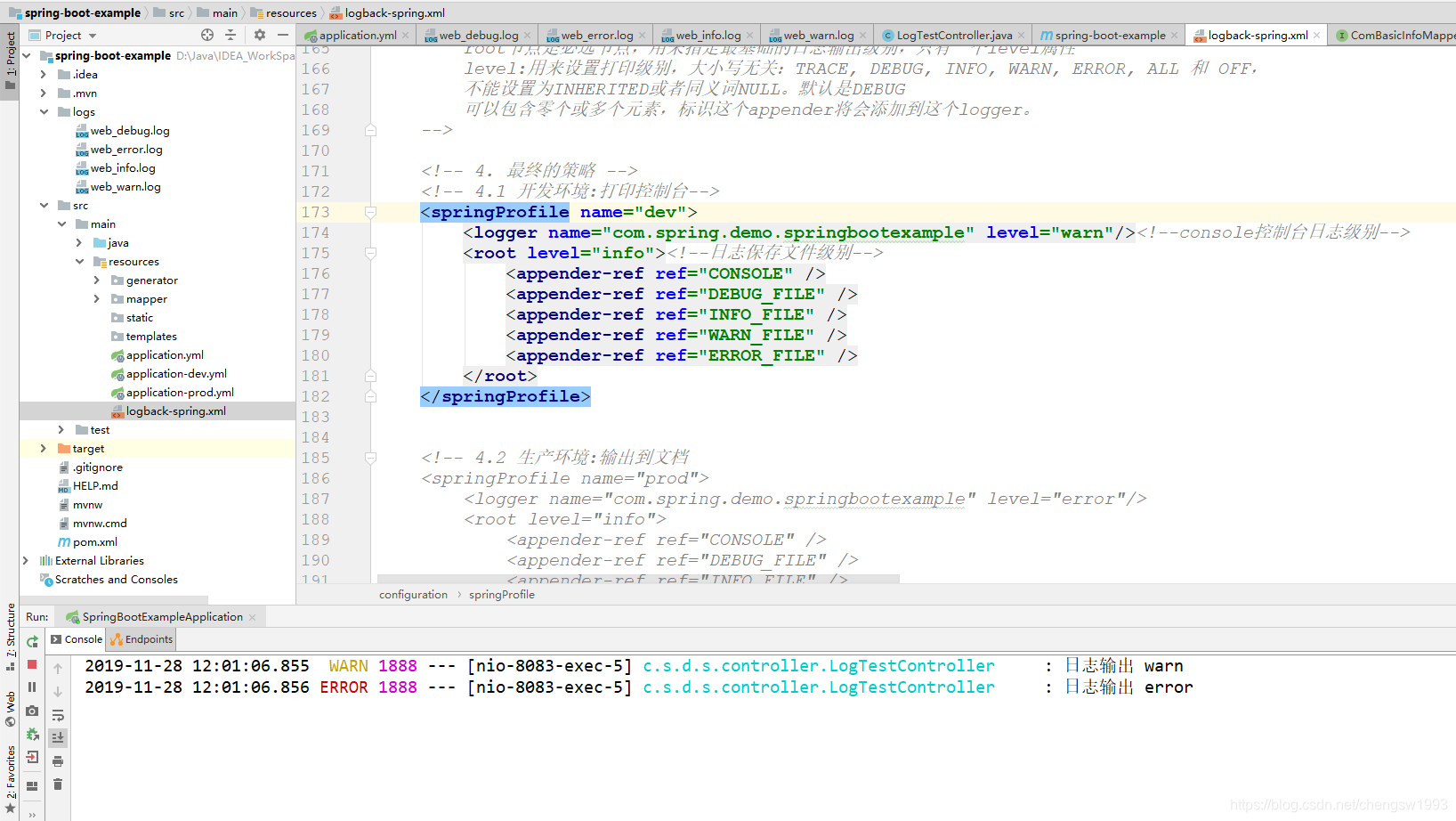The image size is (1456, 821).
Task: Close the application.yml tab
Action: pyautogui.click(x=405, y=36)
